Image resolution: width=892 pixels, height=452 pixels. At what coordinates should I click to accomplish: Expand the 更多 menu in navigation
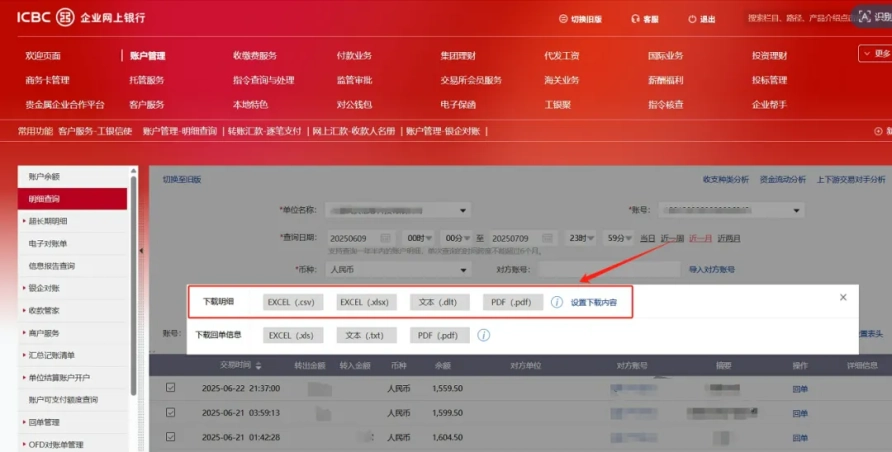click(876, 53)
